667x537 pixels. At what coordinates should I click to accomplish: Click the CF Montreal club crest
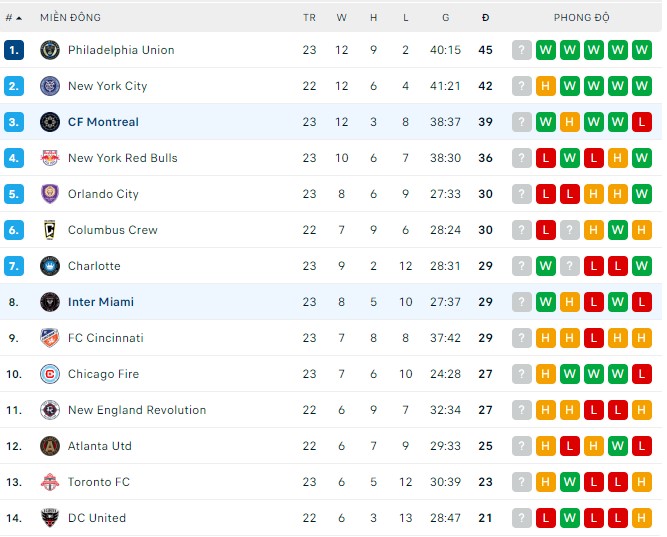50,122
